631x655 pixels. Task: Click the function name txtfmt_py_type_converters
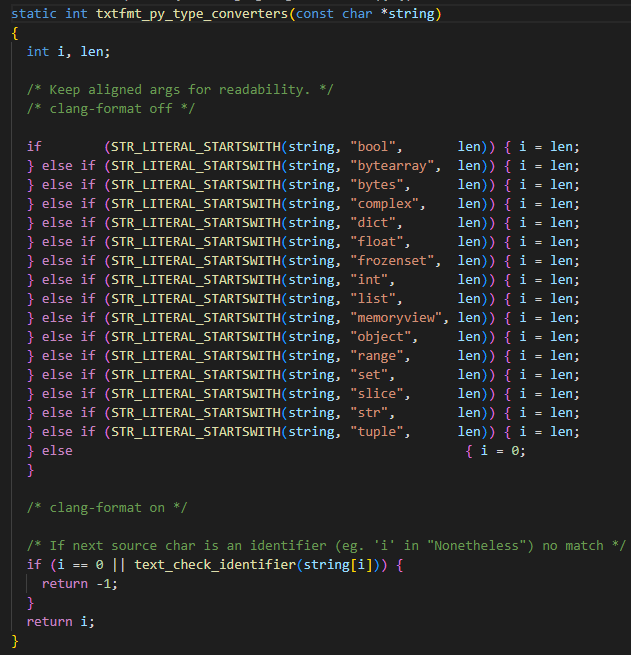click(192, 14)
